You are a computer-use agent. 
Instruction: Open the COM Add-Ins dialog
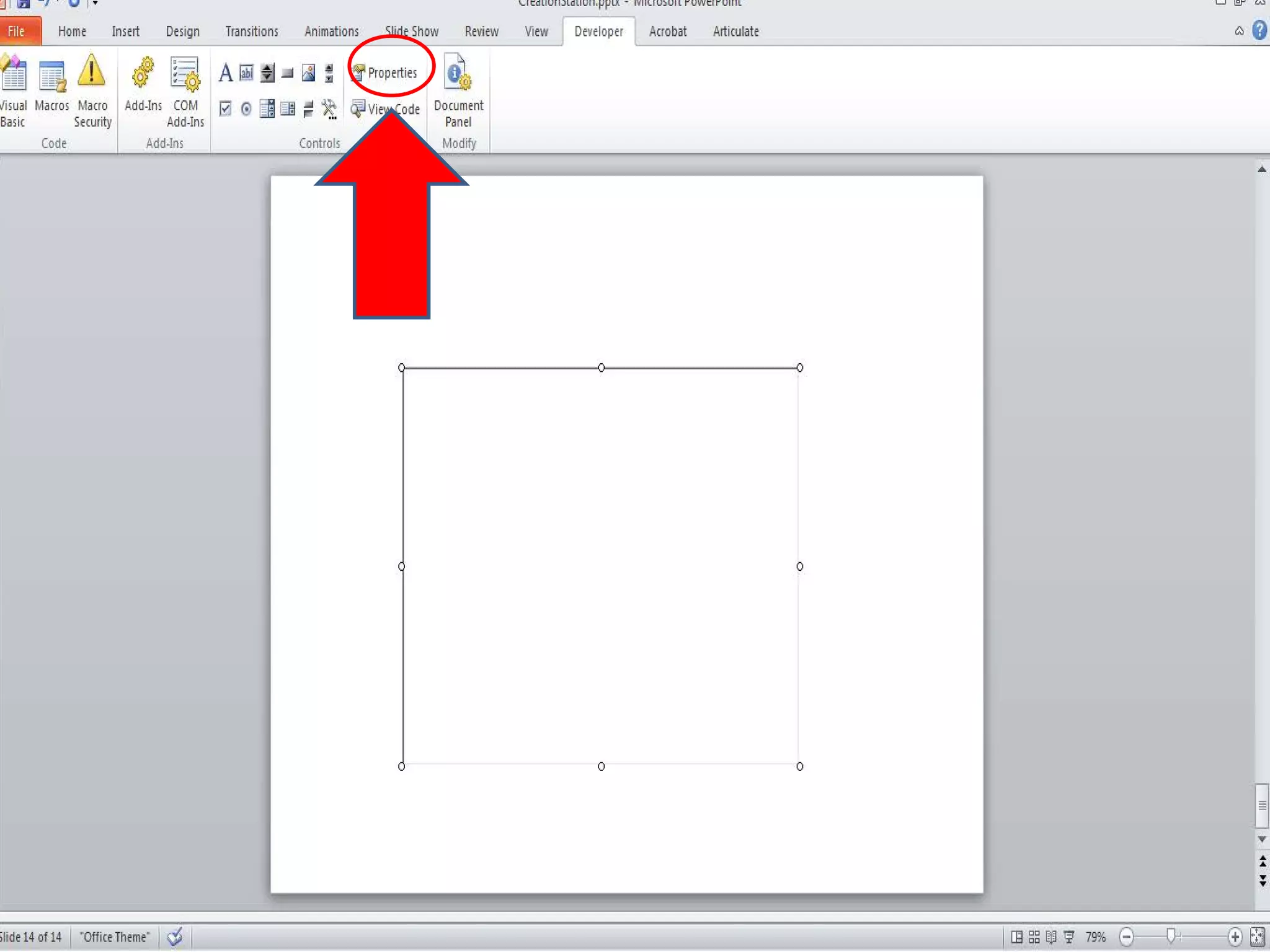185,90
